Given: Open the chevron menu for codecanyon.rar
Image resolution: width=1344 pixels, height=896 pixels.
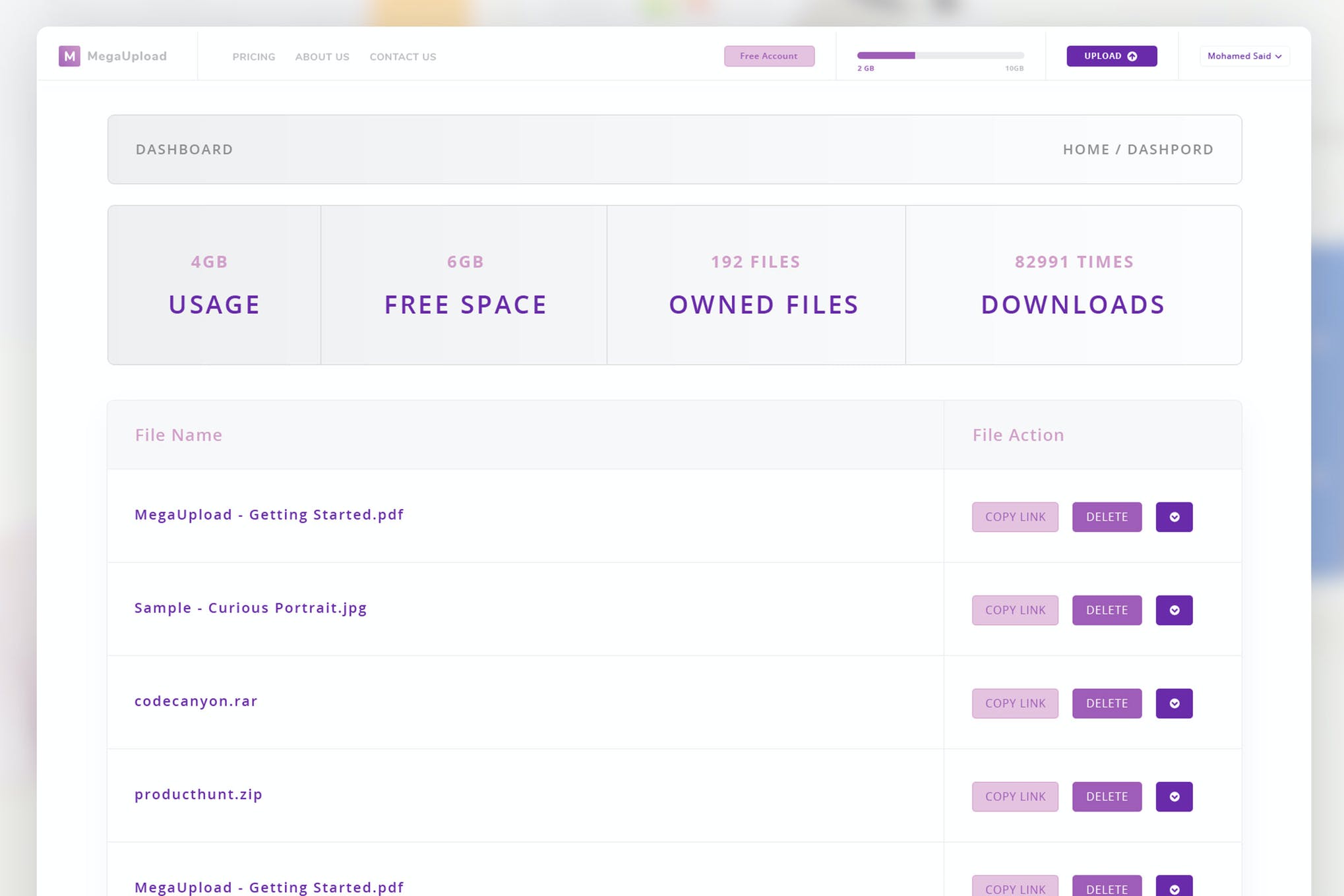Looking at the screenshot, I should (x=1174, y=703).
